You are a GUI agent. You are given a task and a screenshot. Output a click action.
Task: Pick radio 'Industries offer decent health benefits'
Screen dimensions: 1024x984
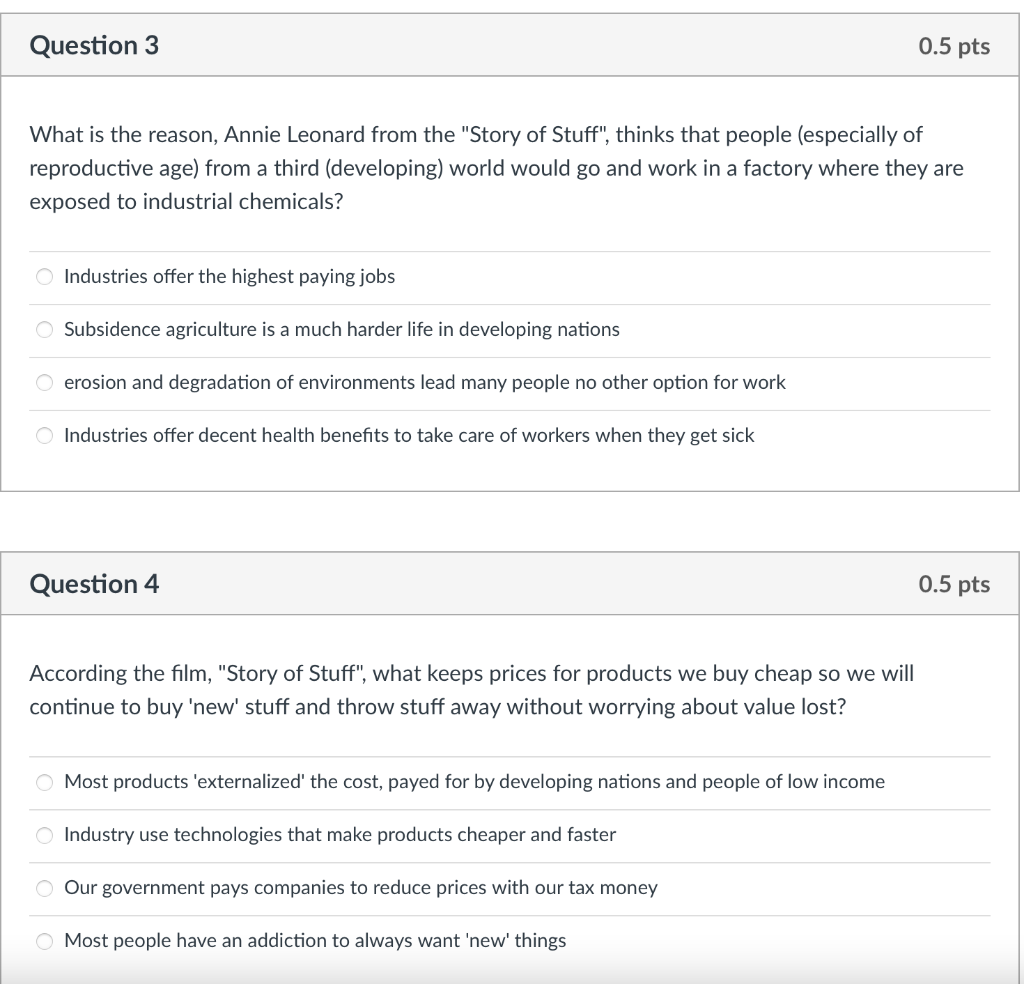pos(44,436)
